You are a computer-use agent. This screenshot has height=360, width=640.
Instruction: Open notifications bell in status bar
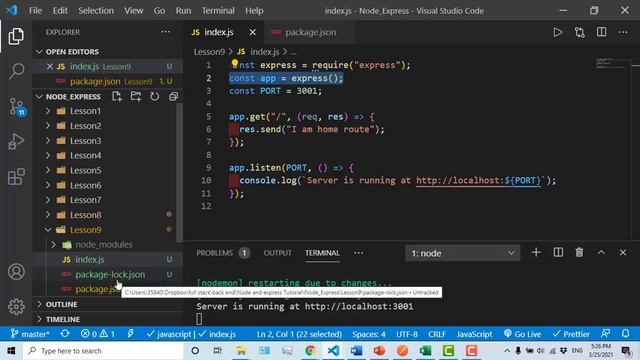pos(625,334)
